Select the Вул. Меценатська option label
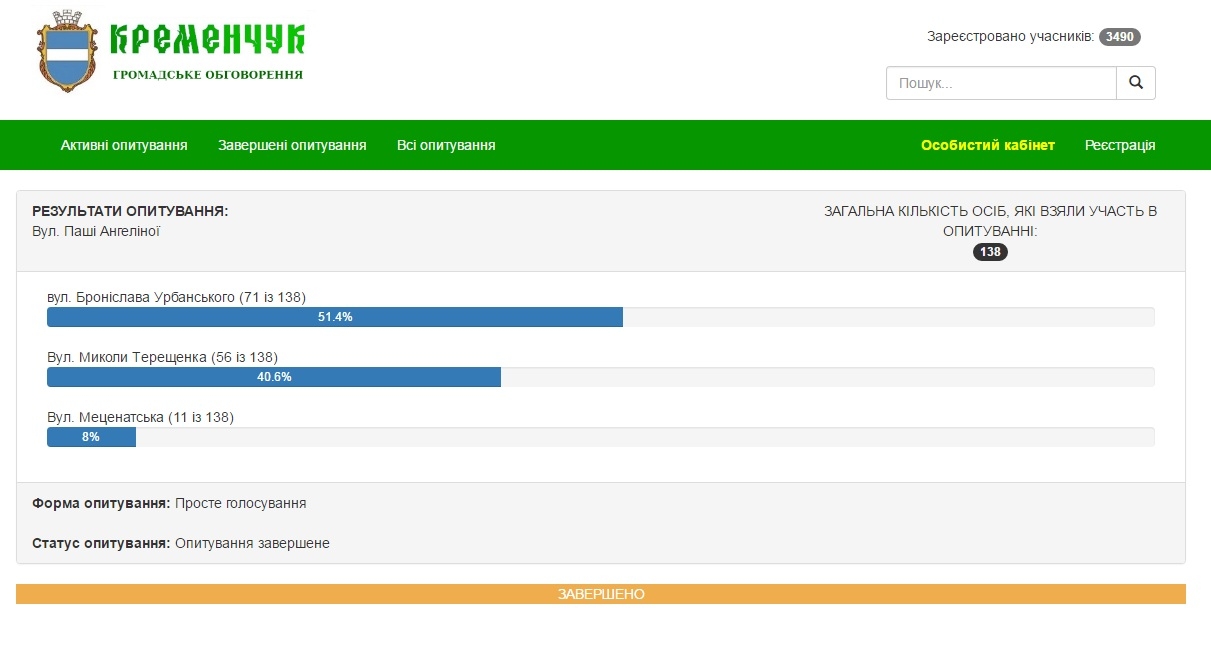This screenshot has height=653, width=1211. coord(140,417)
